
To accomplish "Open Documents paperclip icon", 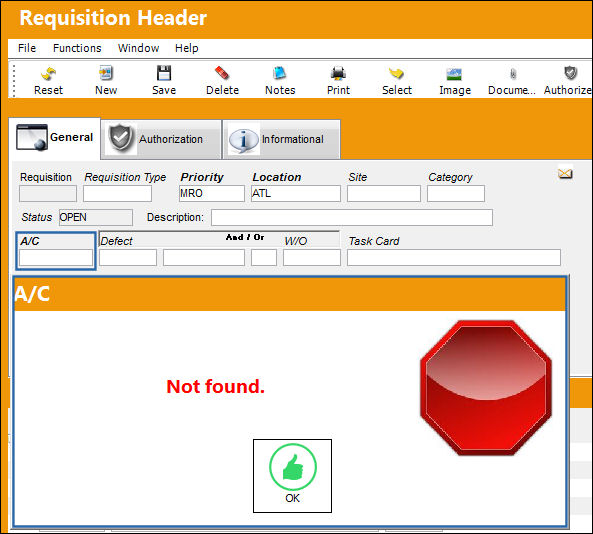I will point(513,74).
